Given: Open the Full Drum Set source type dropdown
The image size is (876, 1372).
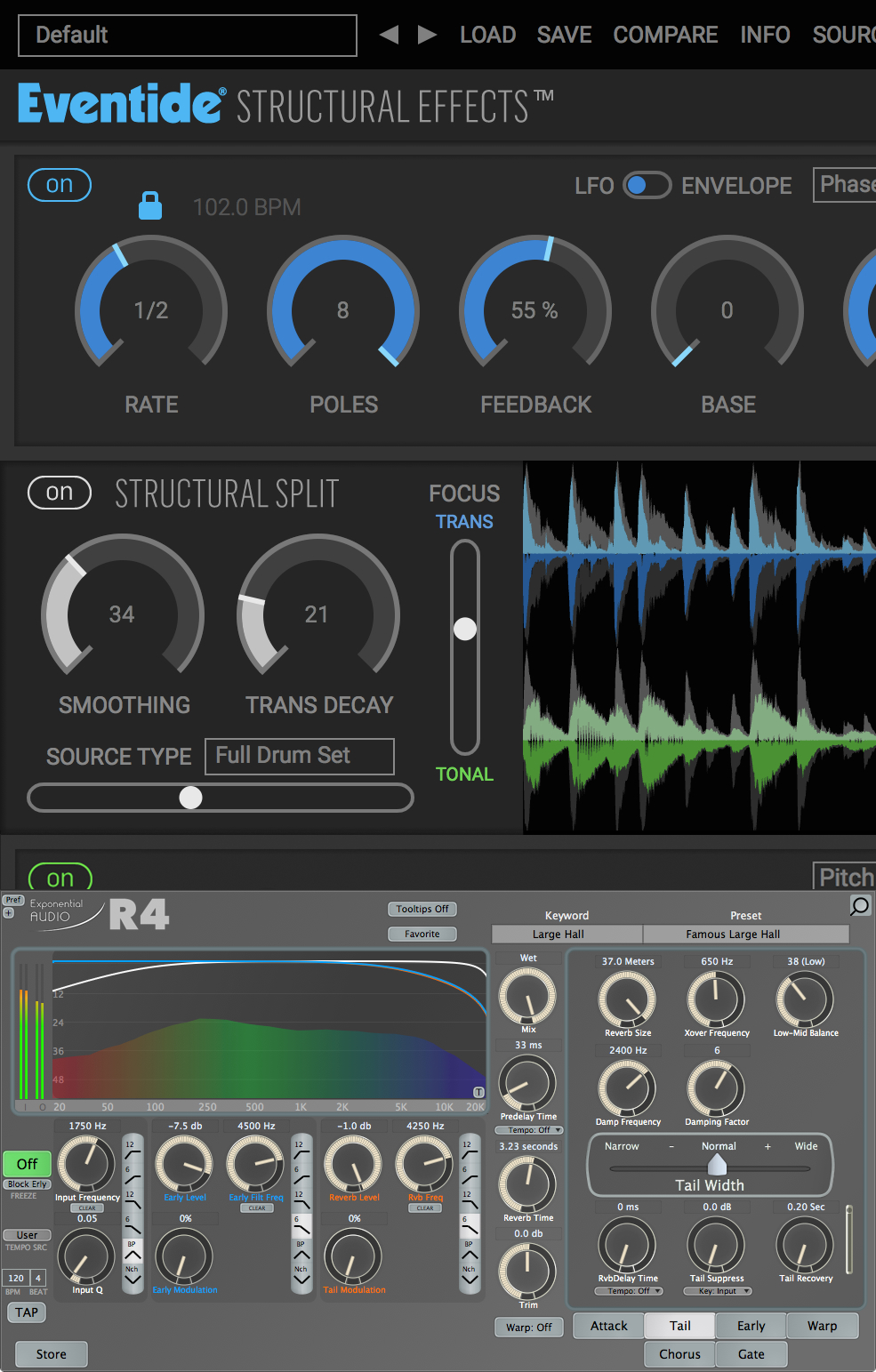Looking at the screenshot, I should [x=299, y=756].
